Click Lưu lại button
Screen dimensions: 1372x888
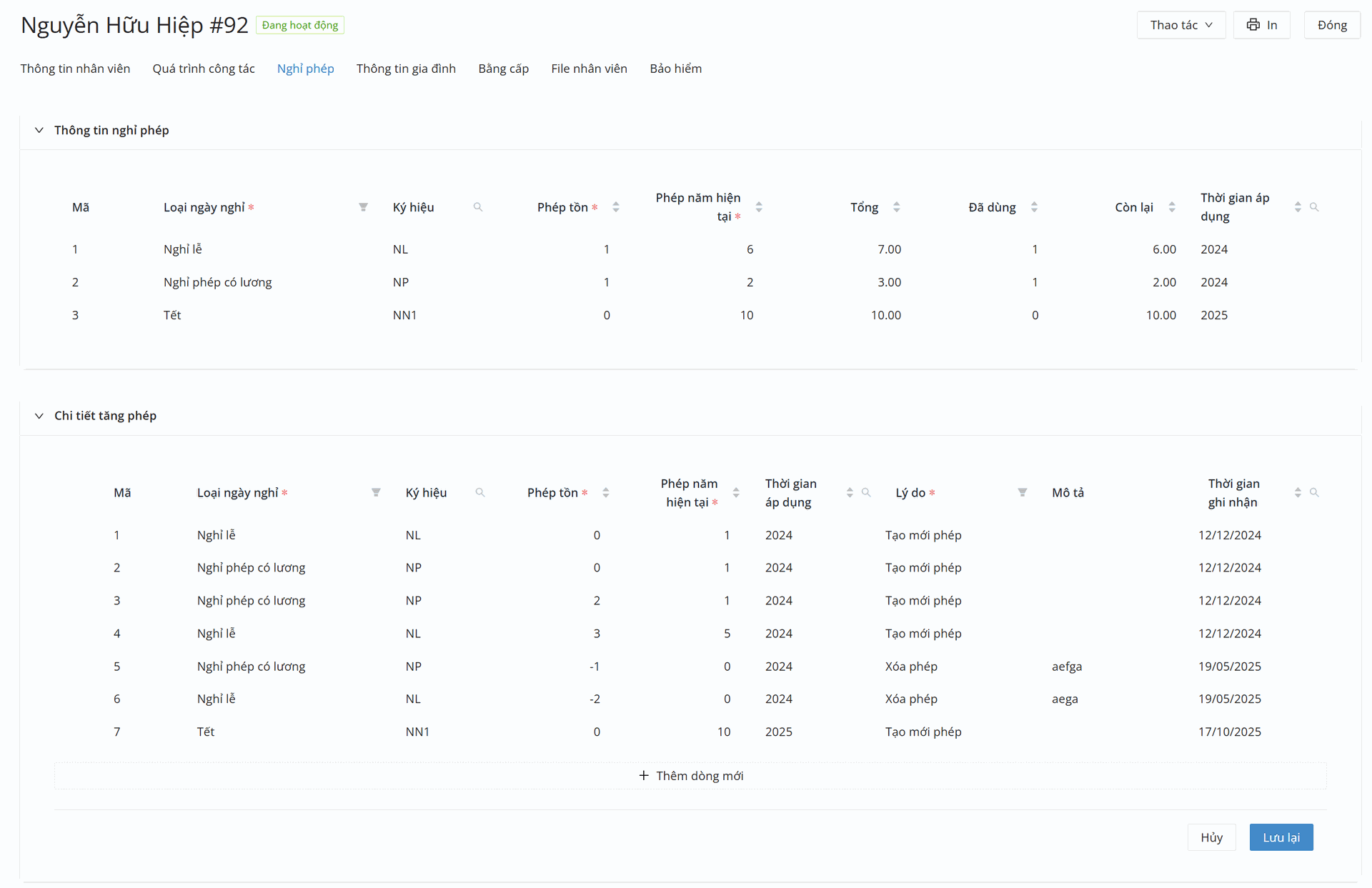pyautogui.click(x=1281, y=837)
